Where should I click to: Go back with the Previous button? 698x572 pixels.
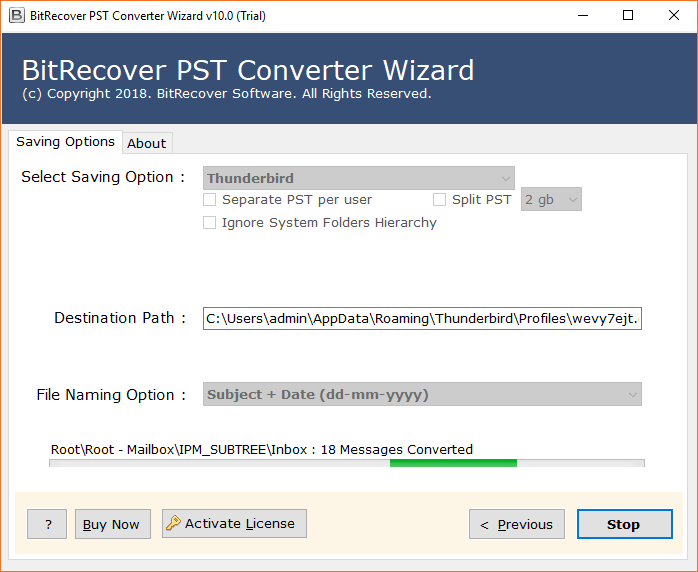(517, 524)
